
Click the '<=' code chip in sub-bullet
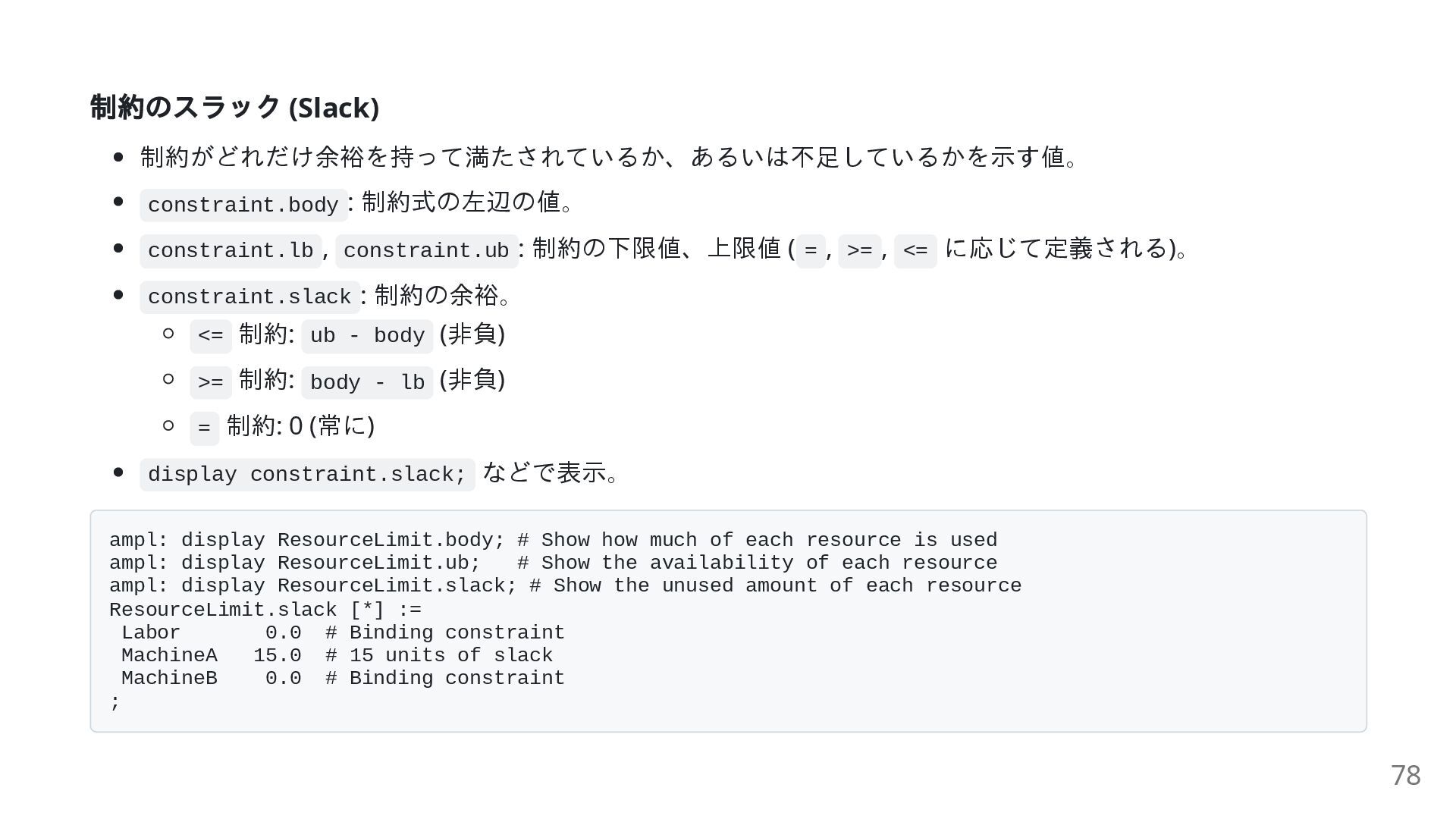click(211, 336)
